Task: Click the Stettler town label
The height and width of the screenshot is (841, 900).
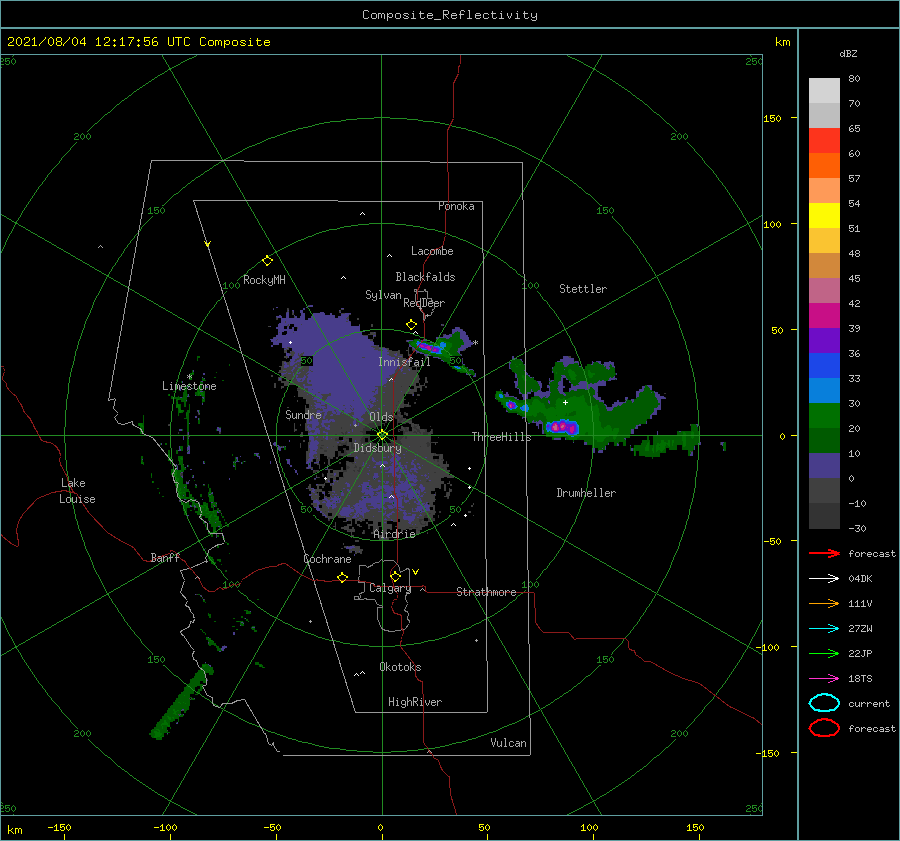Action: pyautogui.click(x=583, y=289)
